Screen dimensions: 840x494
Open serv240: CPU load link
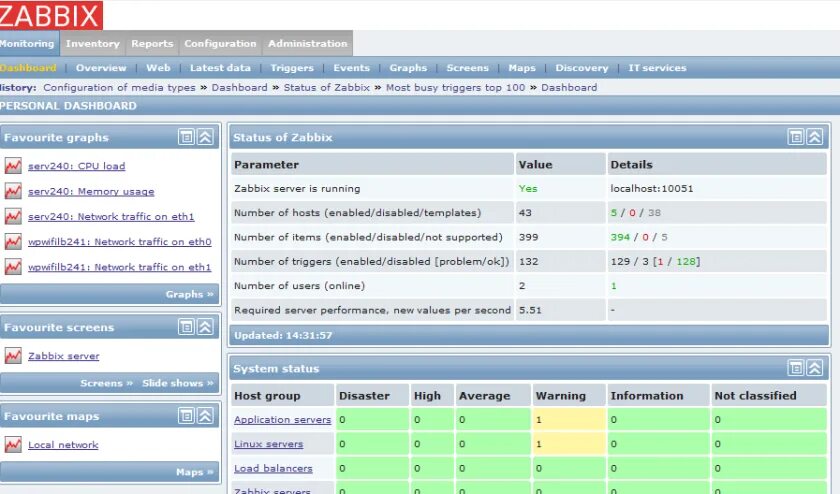pyautogui.click(x=77, y=166)
